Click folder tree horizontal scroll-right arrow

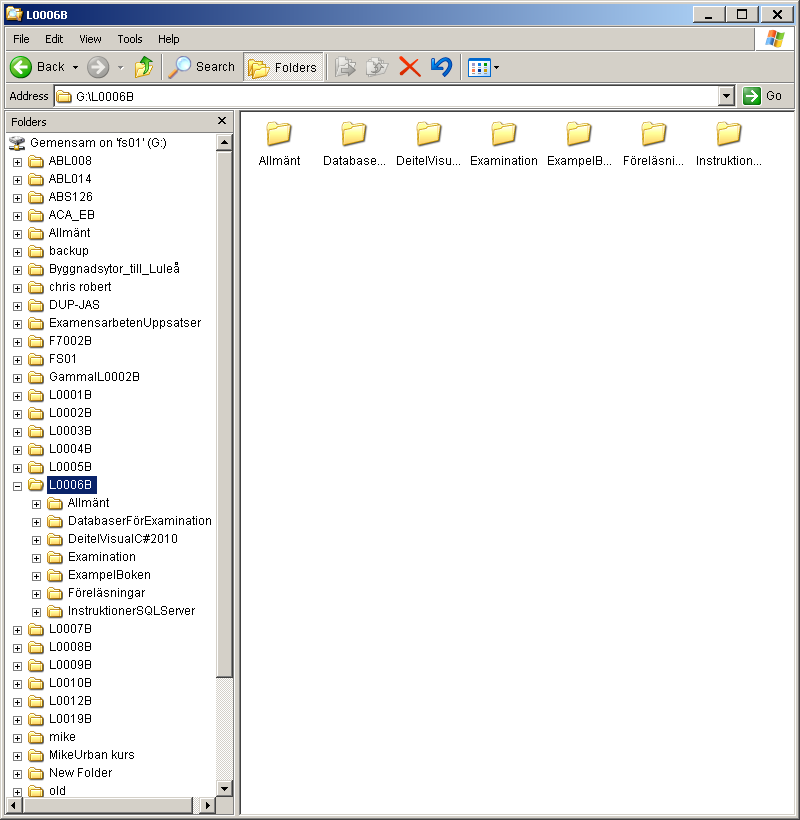coord(208,805)
